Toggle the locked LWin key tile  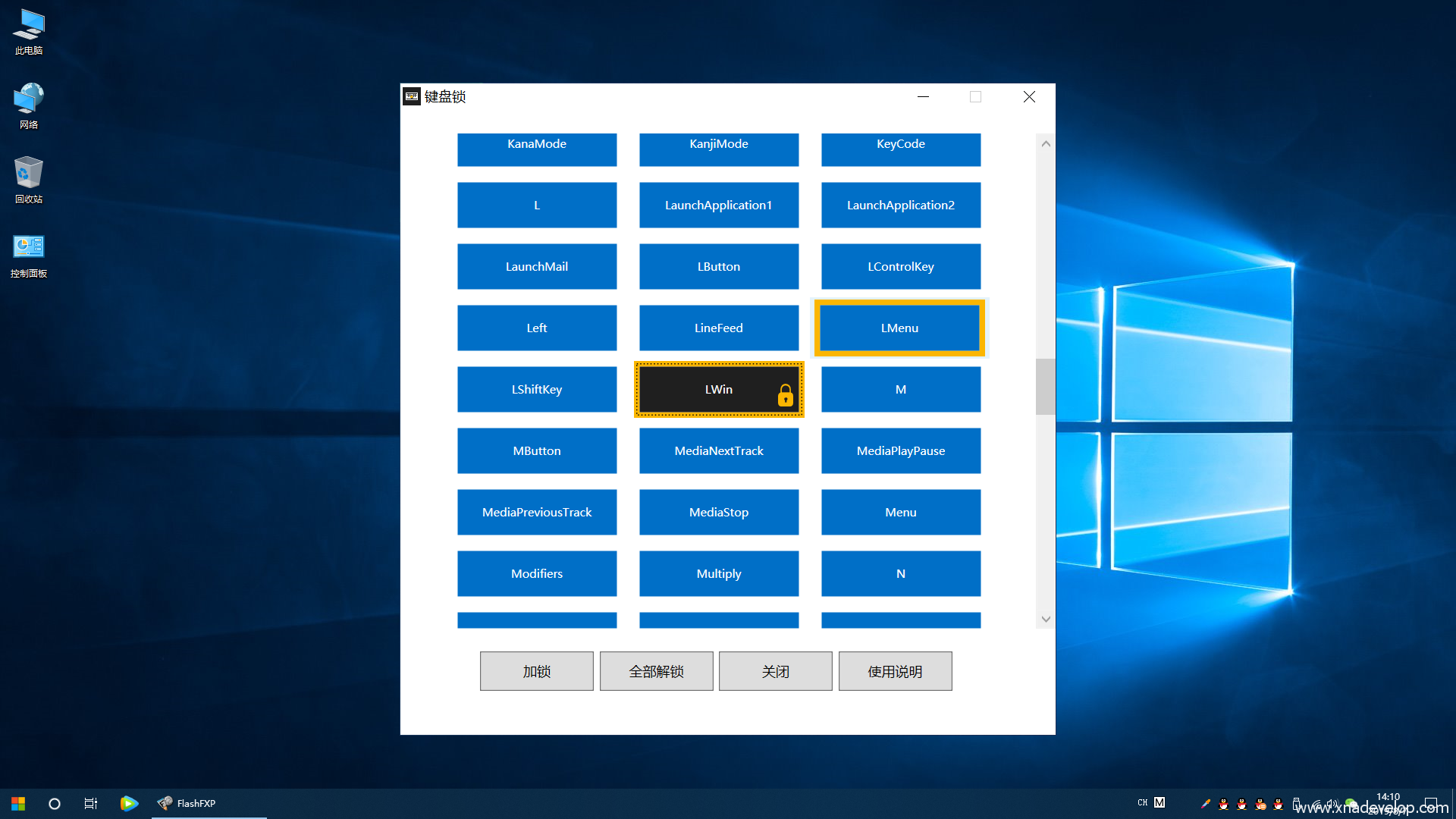tap(718, 389)
